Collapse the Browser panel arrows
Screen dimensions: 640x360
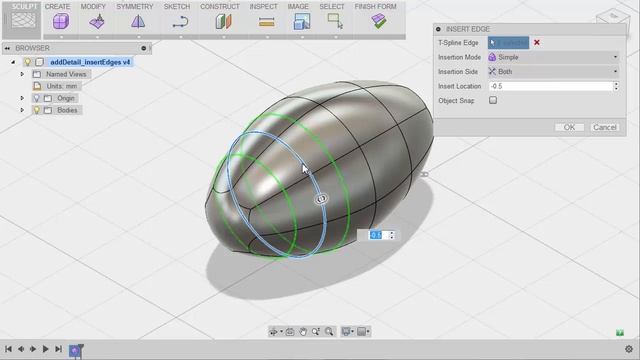point(7,48)
